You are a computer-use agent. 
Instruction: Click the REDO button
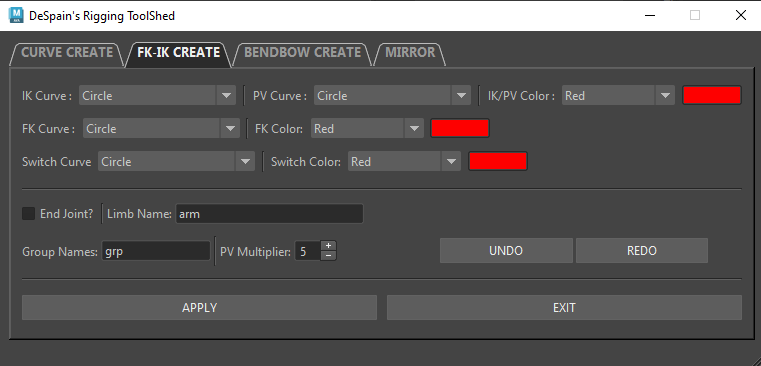coord(642,250)
